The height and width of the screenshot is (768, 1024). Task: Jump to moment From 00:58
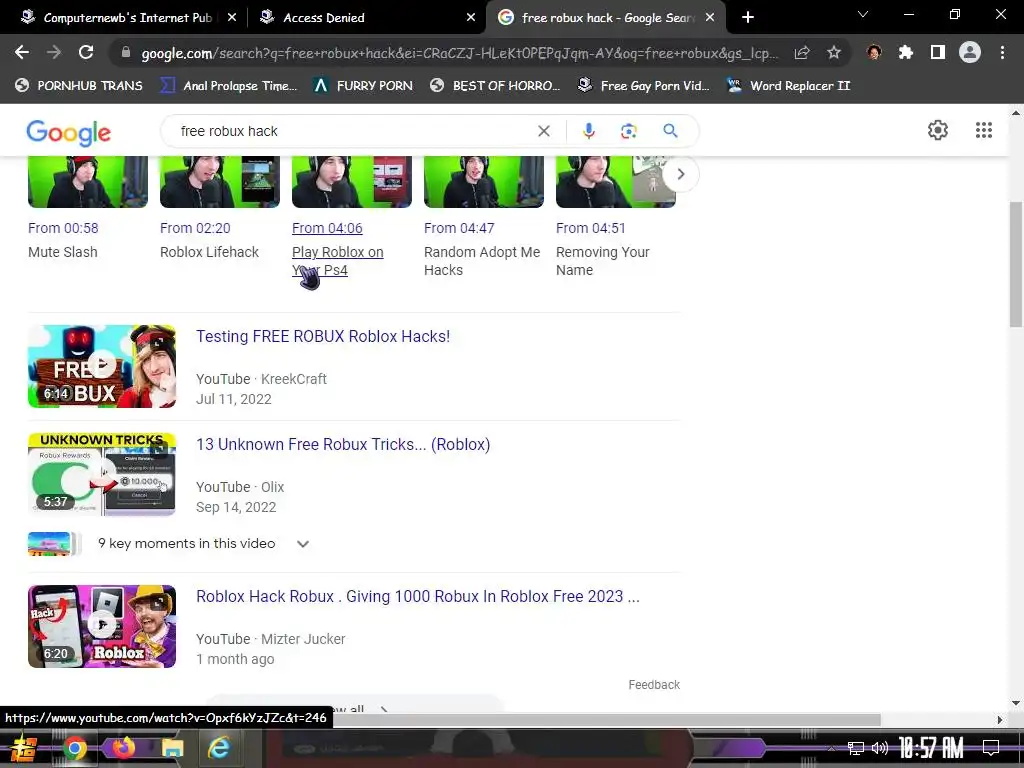pyautogui.click(x=63, y=228)
